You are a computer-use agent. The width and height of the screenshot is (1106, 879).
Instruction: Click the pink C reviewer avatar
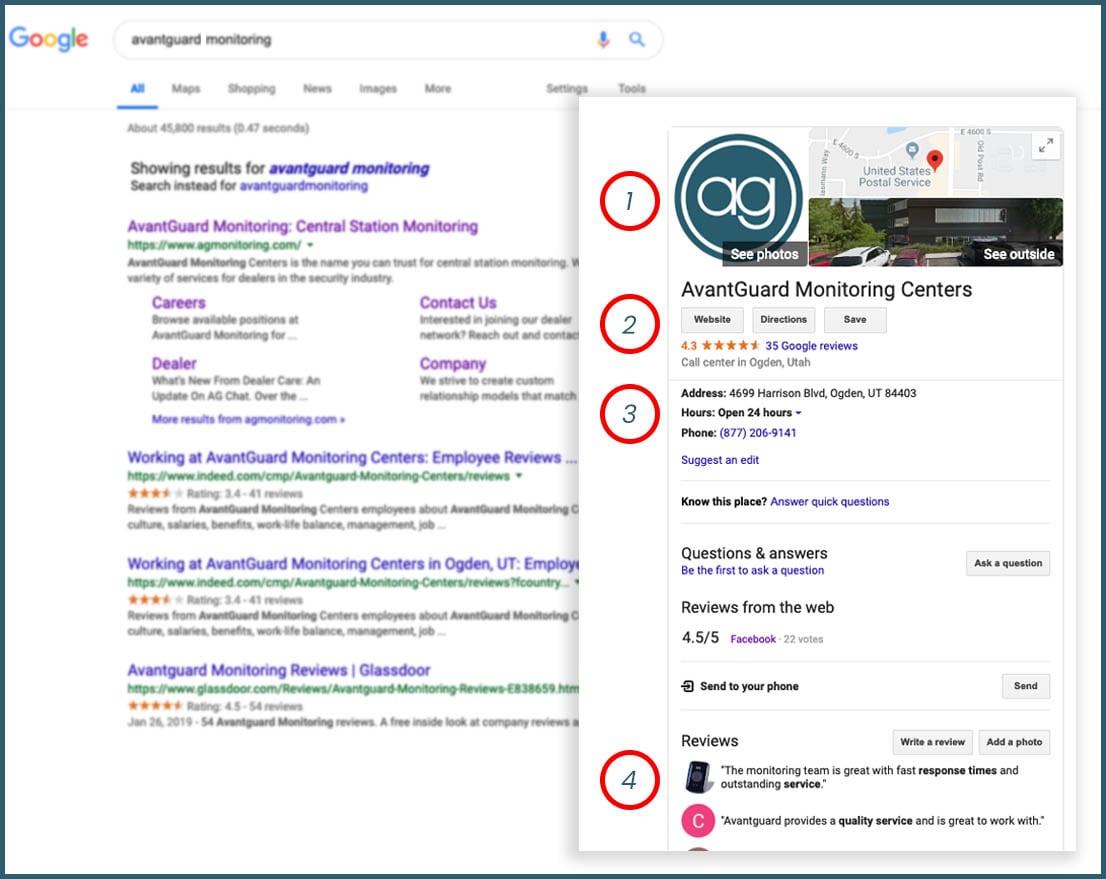click(x=698, y=820)
